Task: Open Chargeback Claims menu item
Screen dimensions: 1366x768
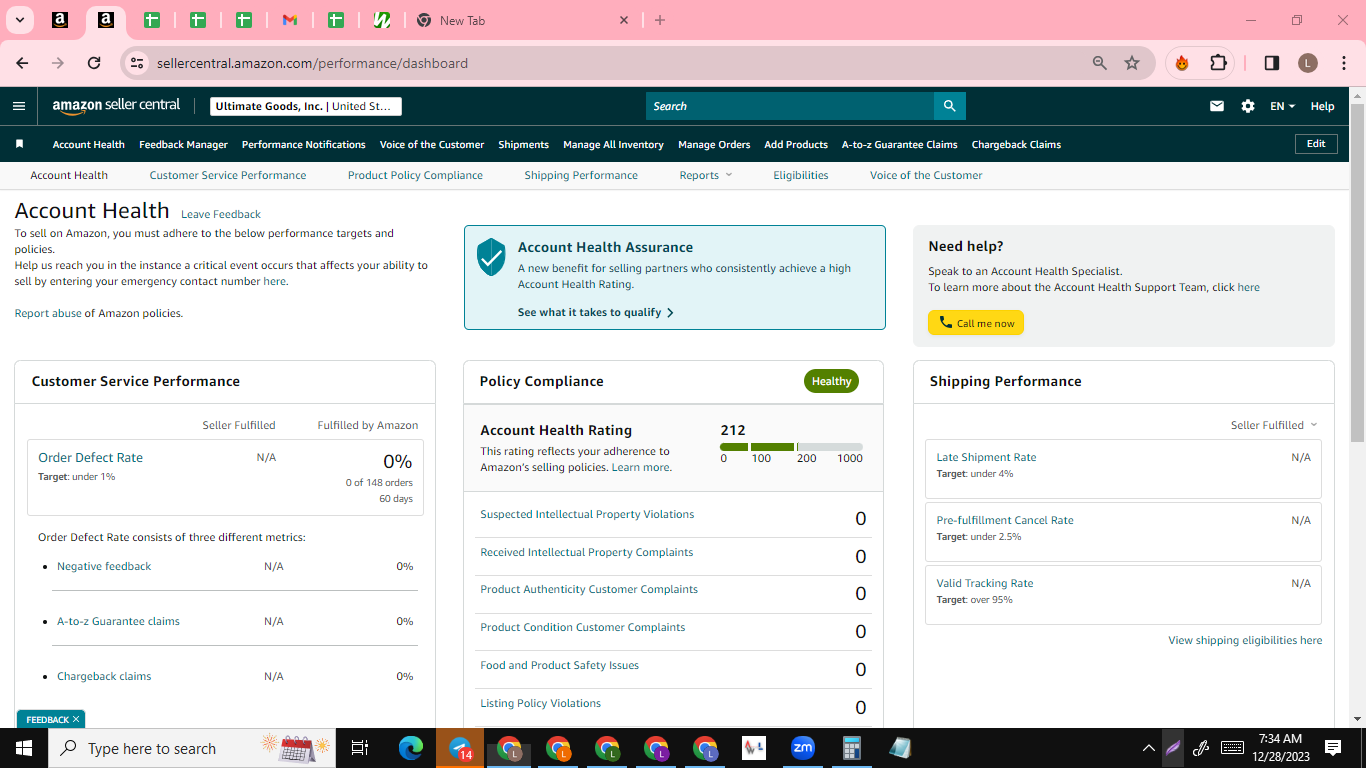Action: [x=1016, y=144]
